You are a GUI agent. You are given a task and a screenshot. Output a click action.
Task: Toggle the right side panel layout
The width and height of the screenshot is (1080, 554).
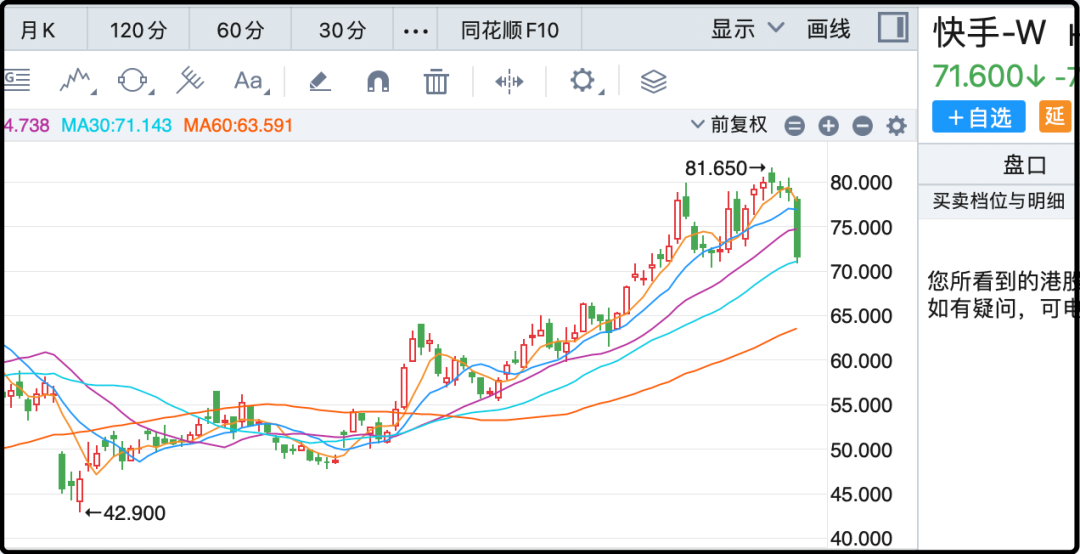point(892,28)
